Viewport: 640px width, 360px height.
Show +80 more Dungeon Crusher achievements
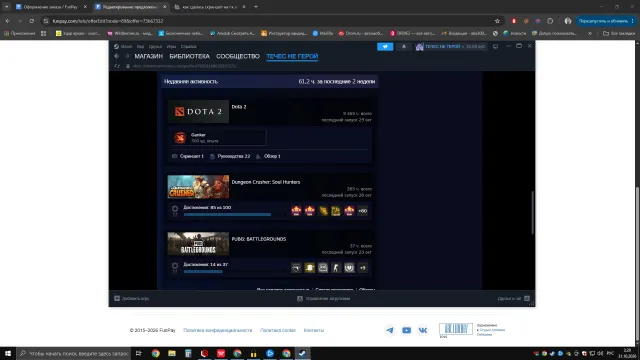pos(362,211)
